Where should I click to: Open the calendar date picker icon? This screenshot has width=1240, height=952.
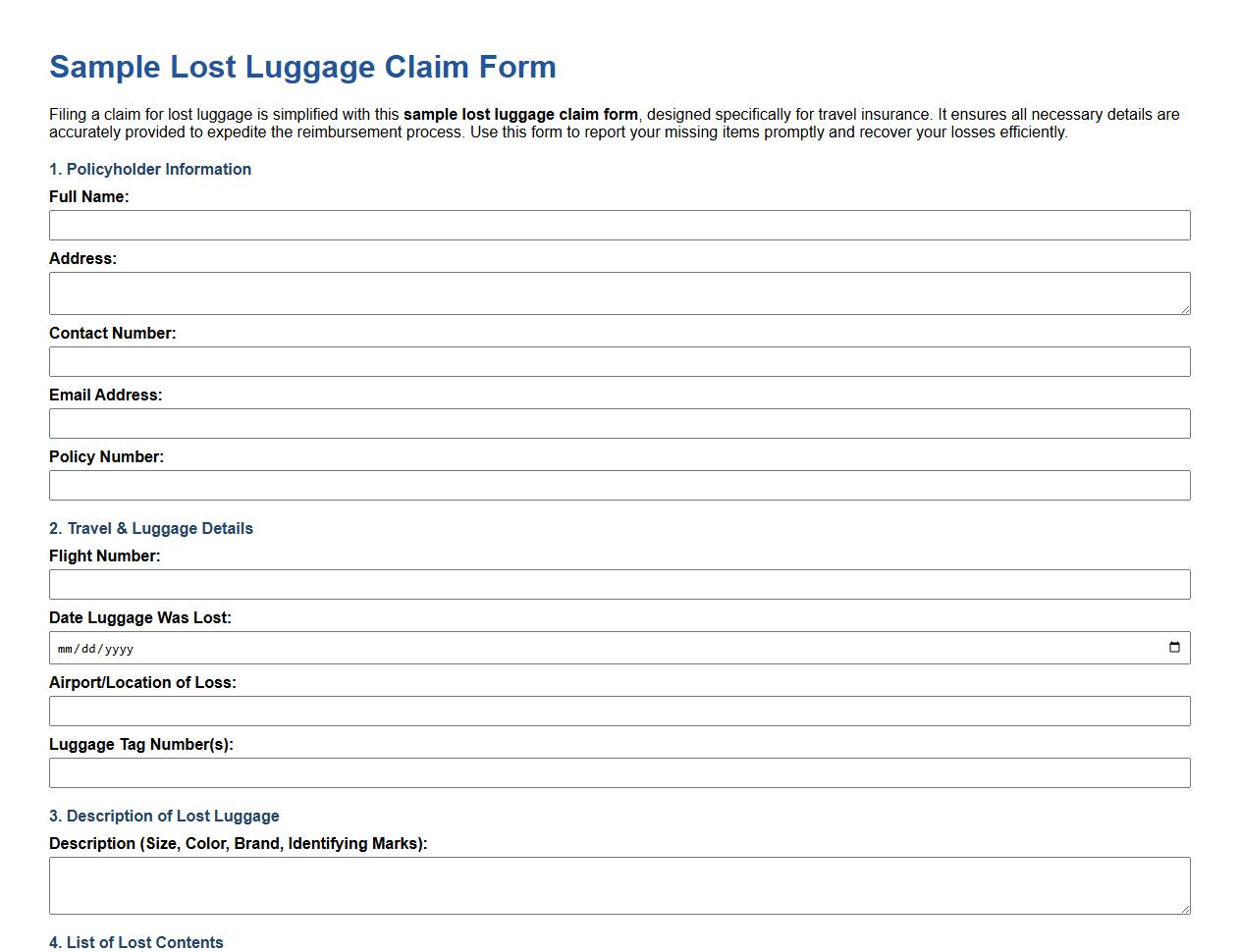1175,647
